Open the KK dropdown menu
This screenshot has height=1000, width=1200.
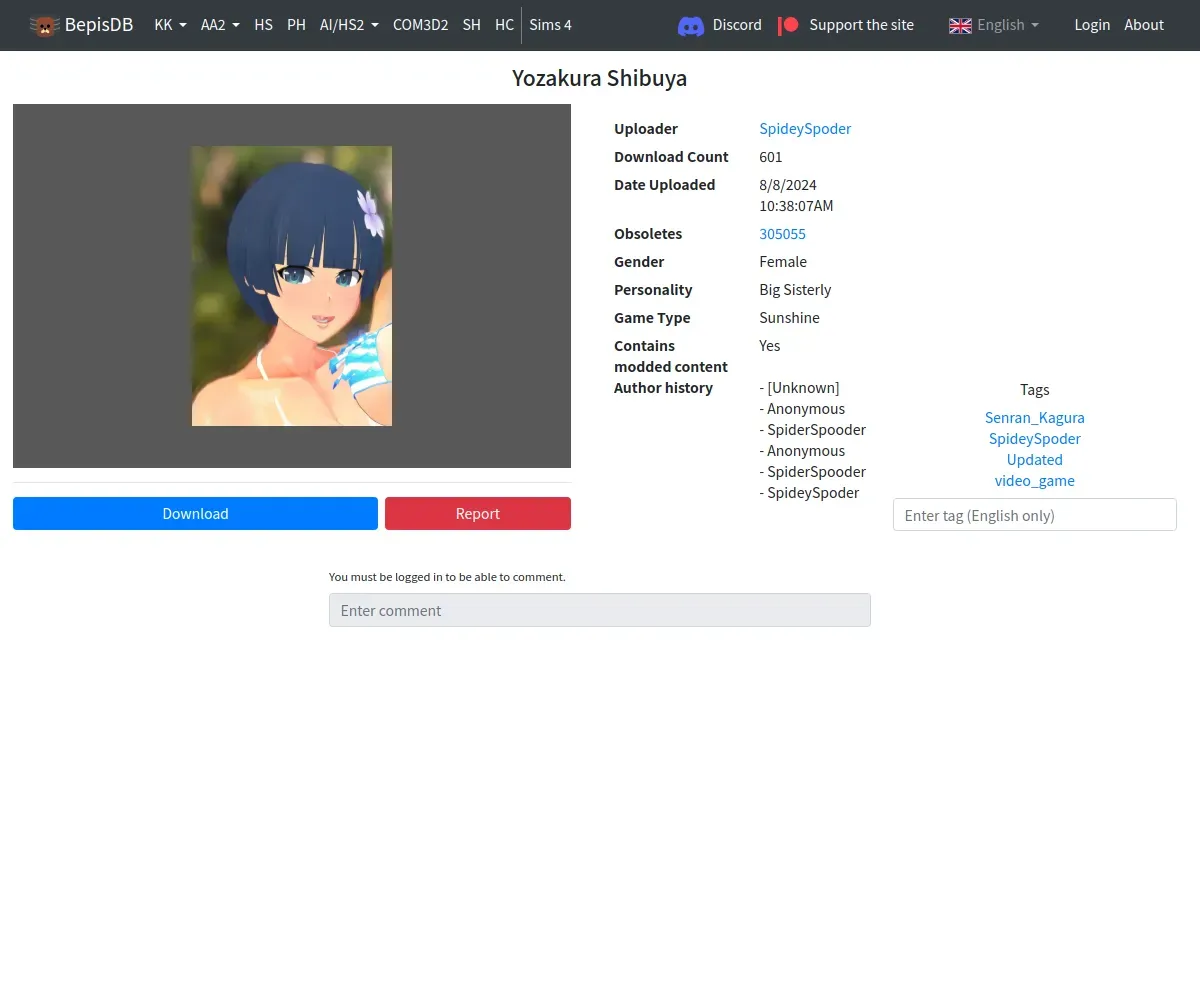170,25
